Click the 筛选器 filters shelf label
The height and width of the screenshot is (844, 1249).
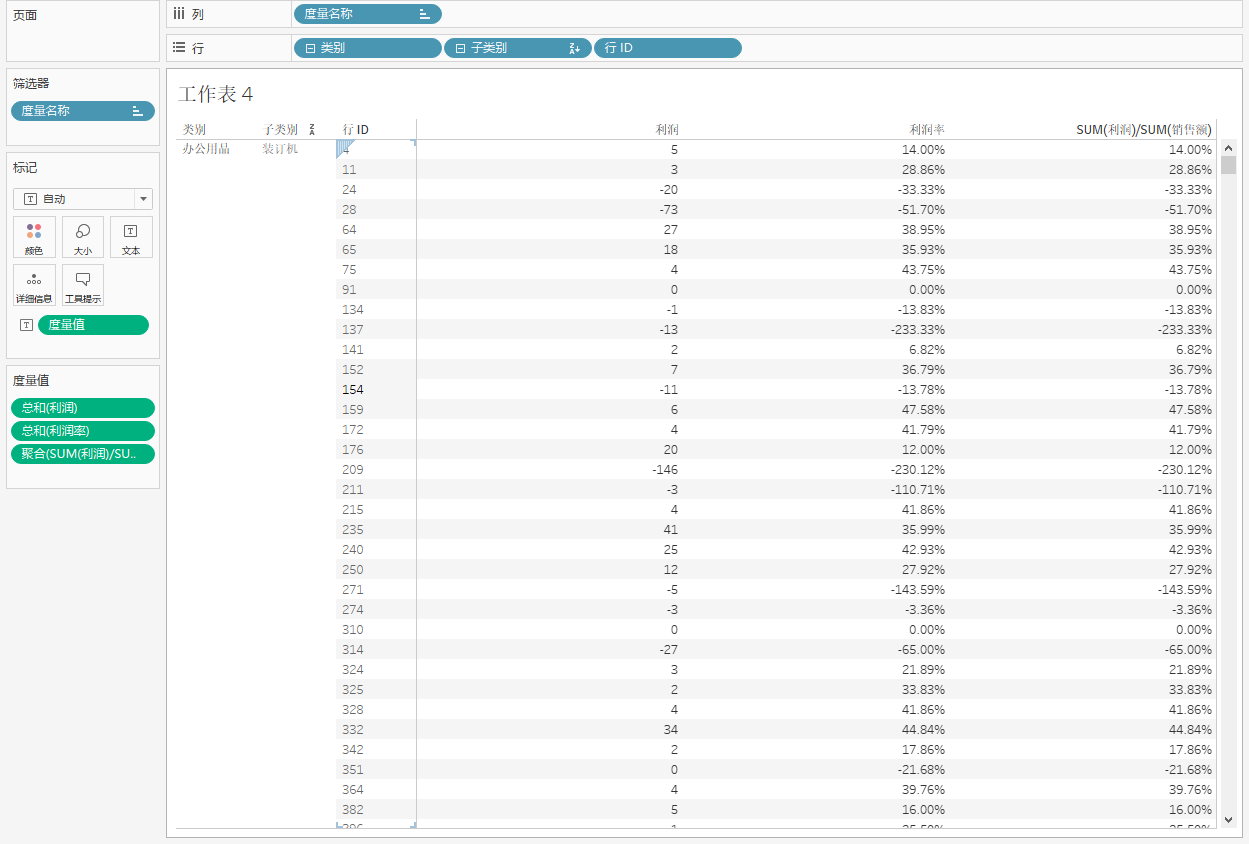[x=31, y=84]
